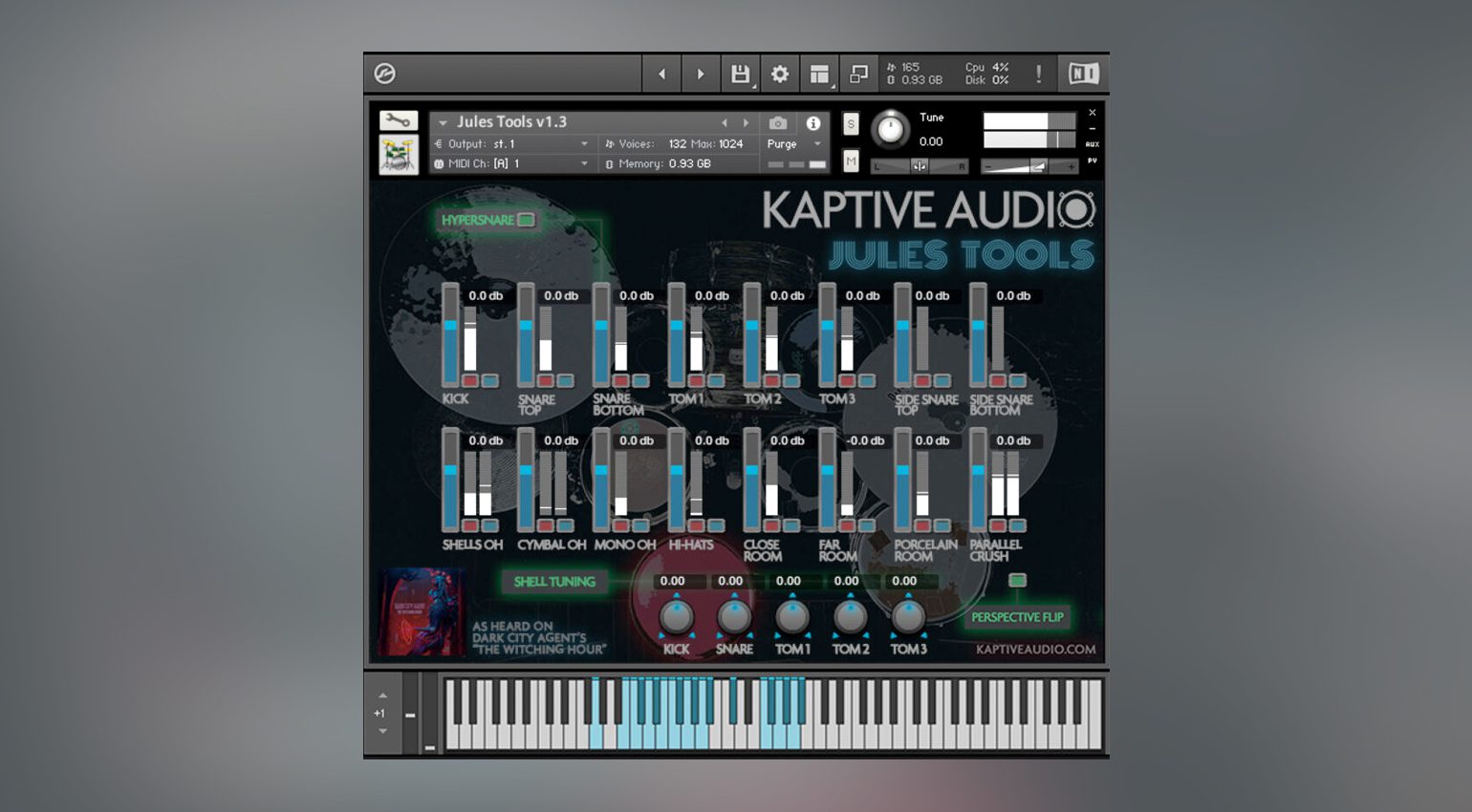
Task: Shift keyboard octave down arrow
Action: point(382,732)
